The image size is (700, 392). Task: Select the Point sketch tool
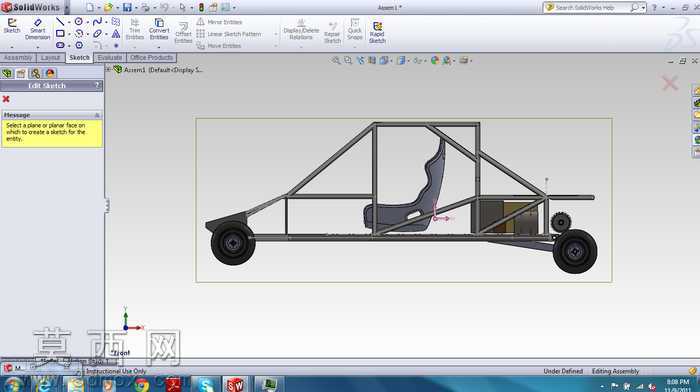pos(116,46)
